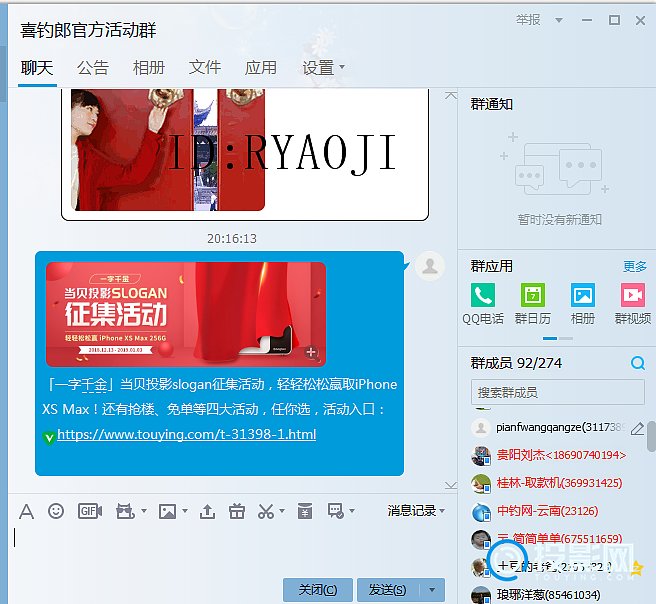Switch to the 文件 tab
The image size is (656, 604).
pos(205,68)
